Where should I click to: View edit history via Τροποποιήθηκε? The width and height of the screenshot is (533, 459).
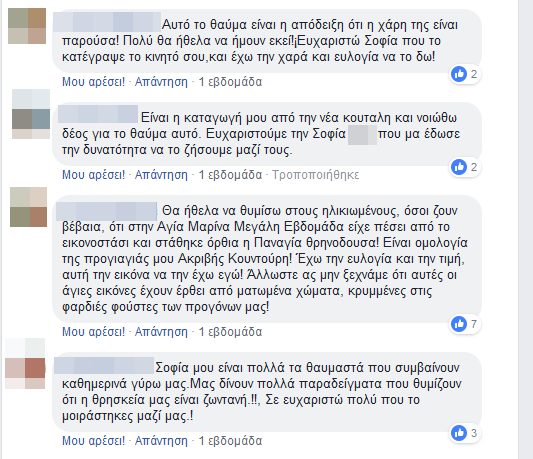(x=315, y=175)
